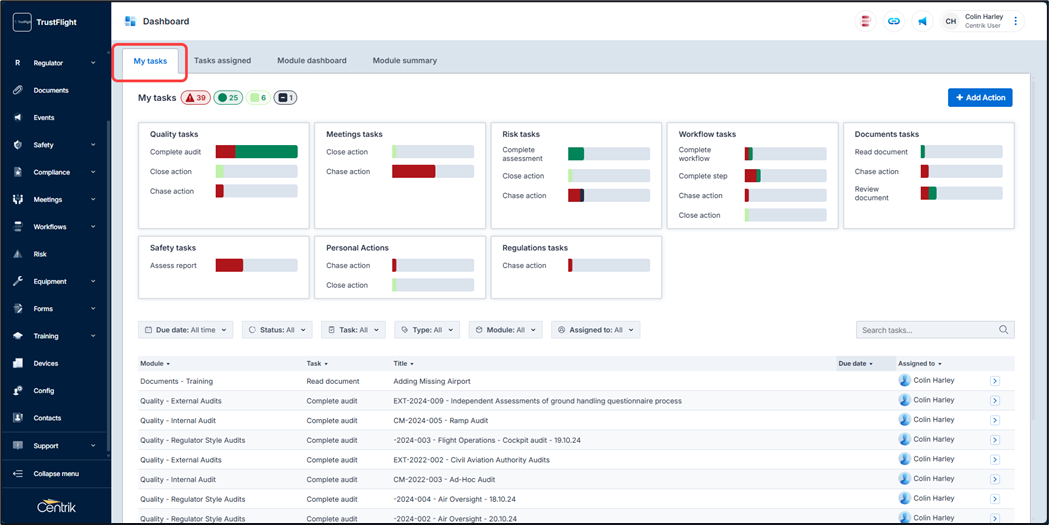Click the megaphone announcements icon in header
The width and height of the screenshot is (1049, 525).
click(x=922, y=21)
